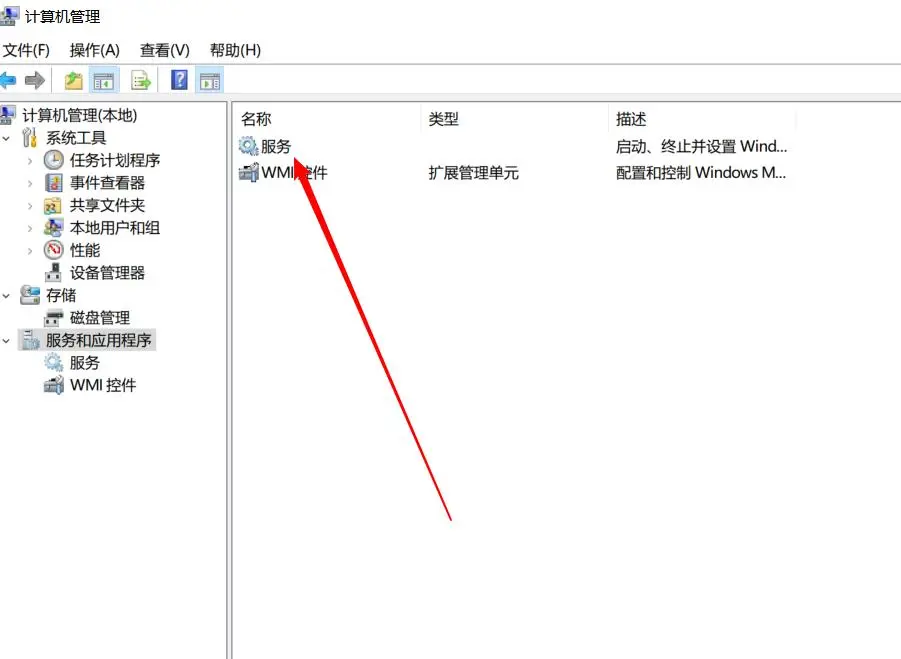
Task: Toggle the Show/Hide Console Tree icon
Action: pos(103,80)
